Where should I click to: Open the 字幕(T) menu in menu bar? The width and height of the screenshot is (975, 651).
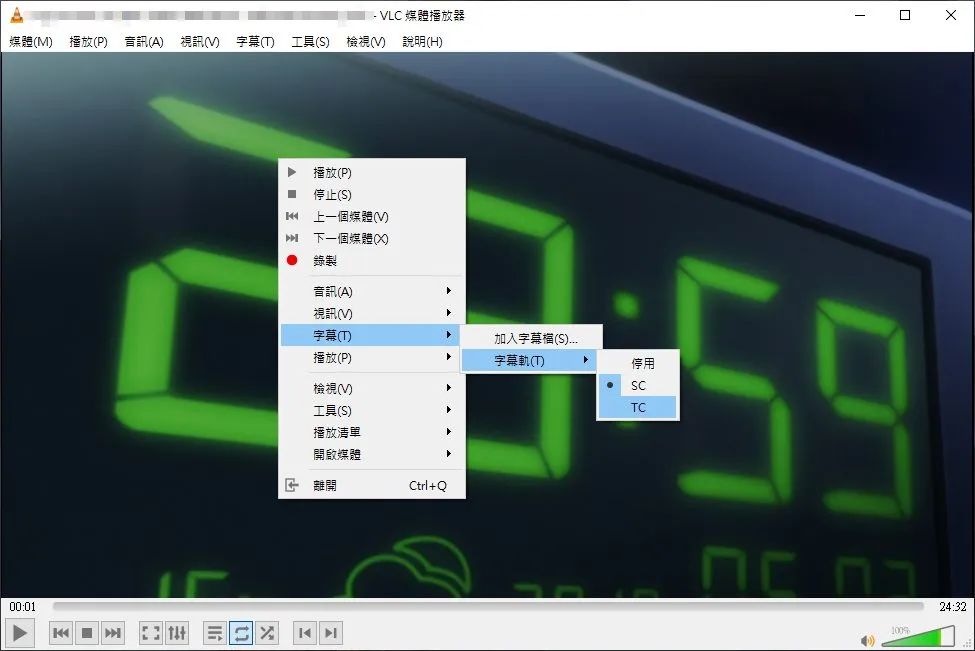[x=255, y=42]
